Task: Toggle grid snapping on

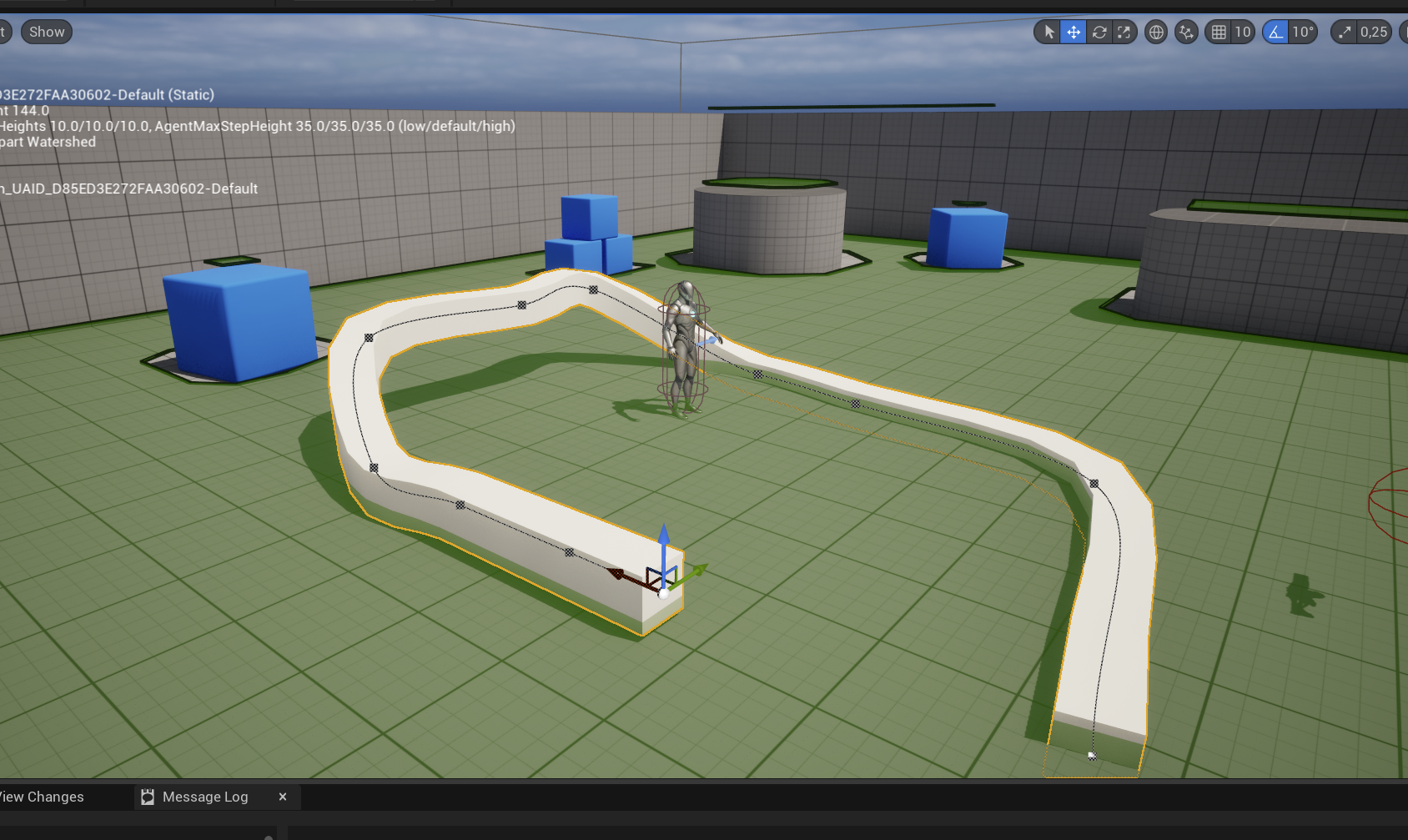Action: [x=1219, y=33]
